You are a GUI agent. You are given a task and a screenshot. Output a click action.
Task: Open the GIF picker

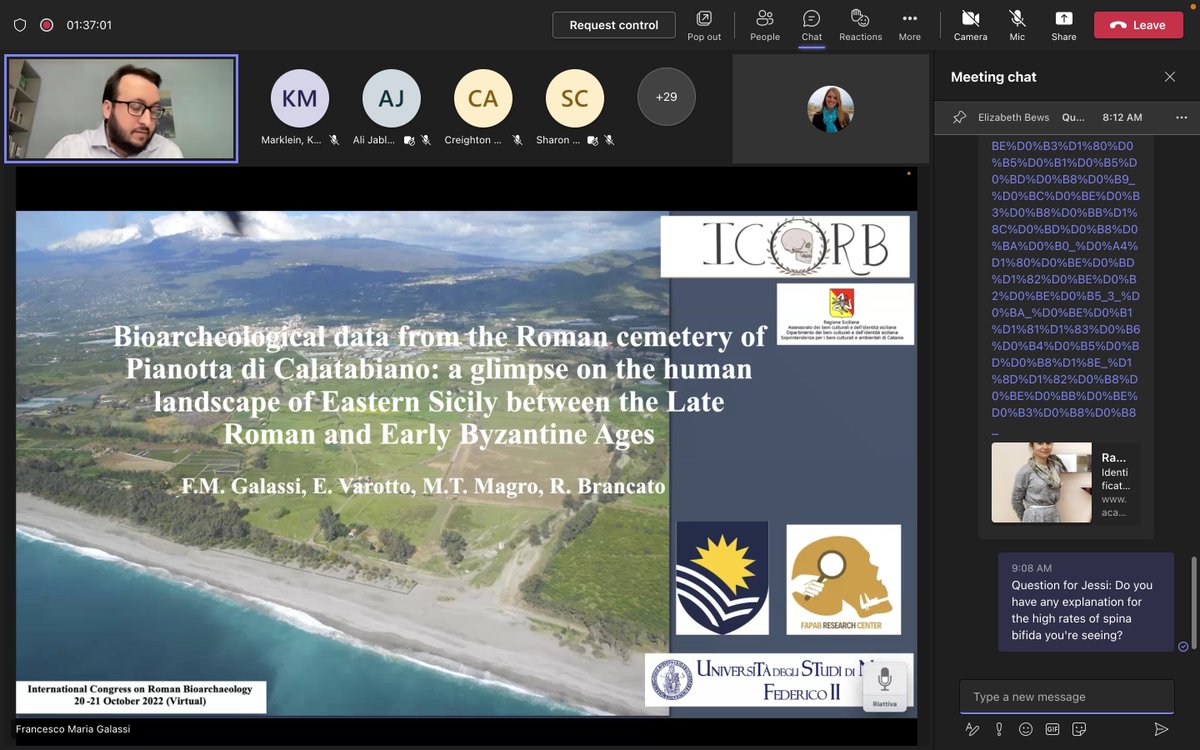click(x=1052, y=729)
